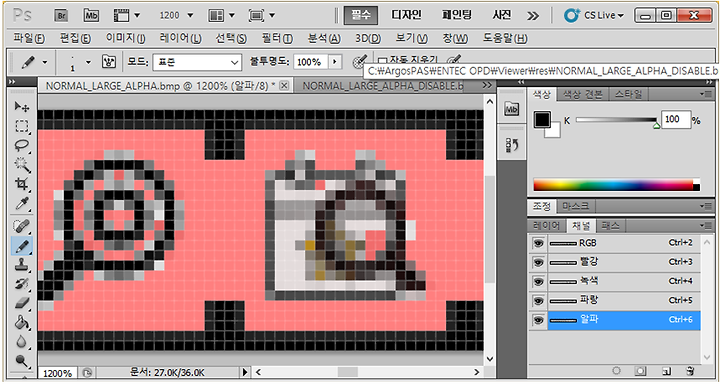Toggle visibility of the 알파 channel
The image size is (720, 386).
[538, 320]
